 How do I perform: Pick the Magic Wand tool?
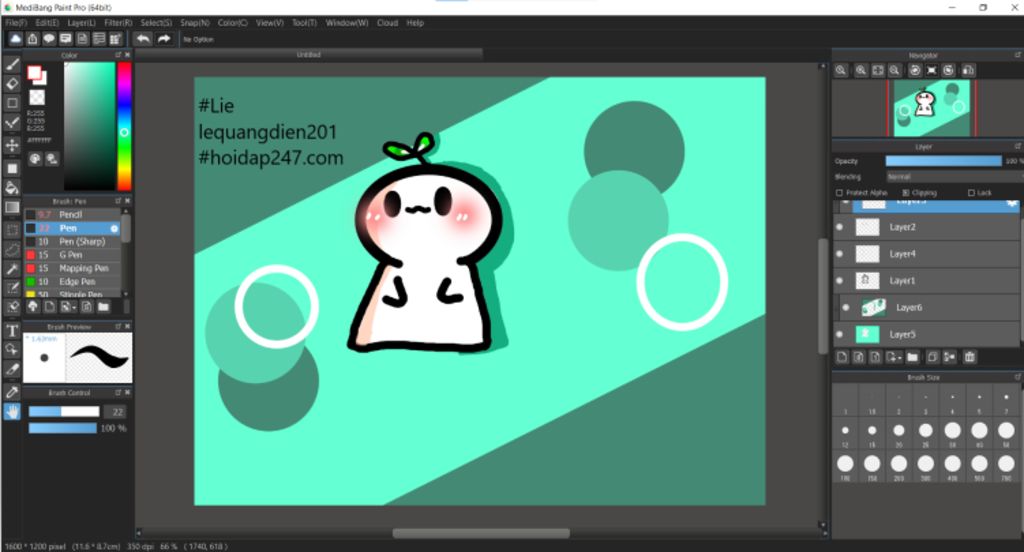(12, 269)
